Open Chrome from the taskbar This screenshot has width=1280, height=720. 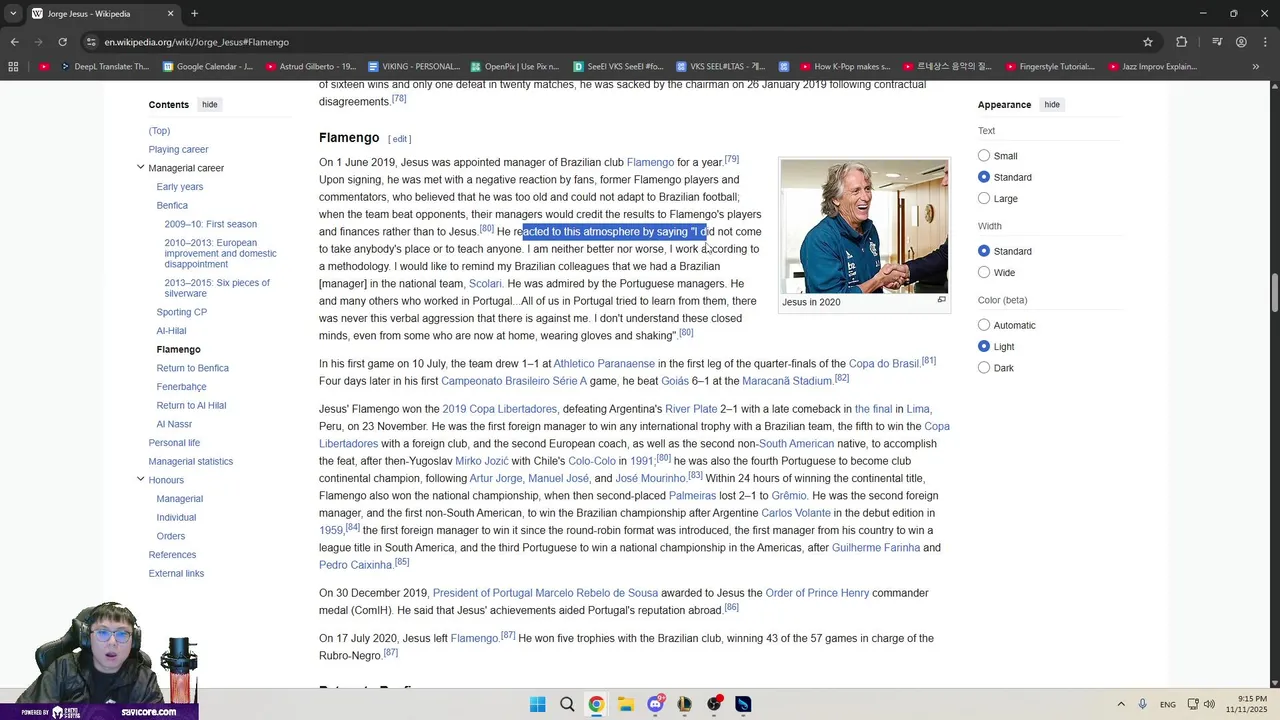click(596, 704)
